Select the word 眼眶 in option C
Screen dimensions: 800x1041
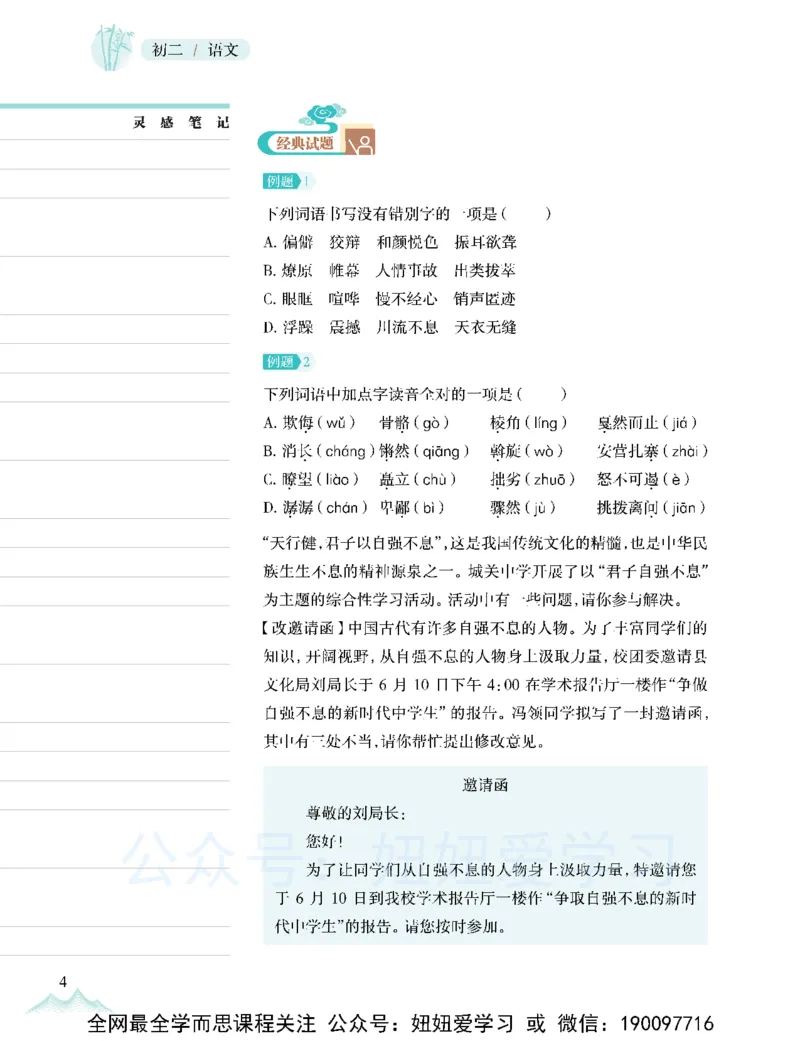297,299
